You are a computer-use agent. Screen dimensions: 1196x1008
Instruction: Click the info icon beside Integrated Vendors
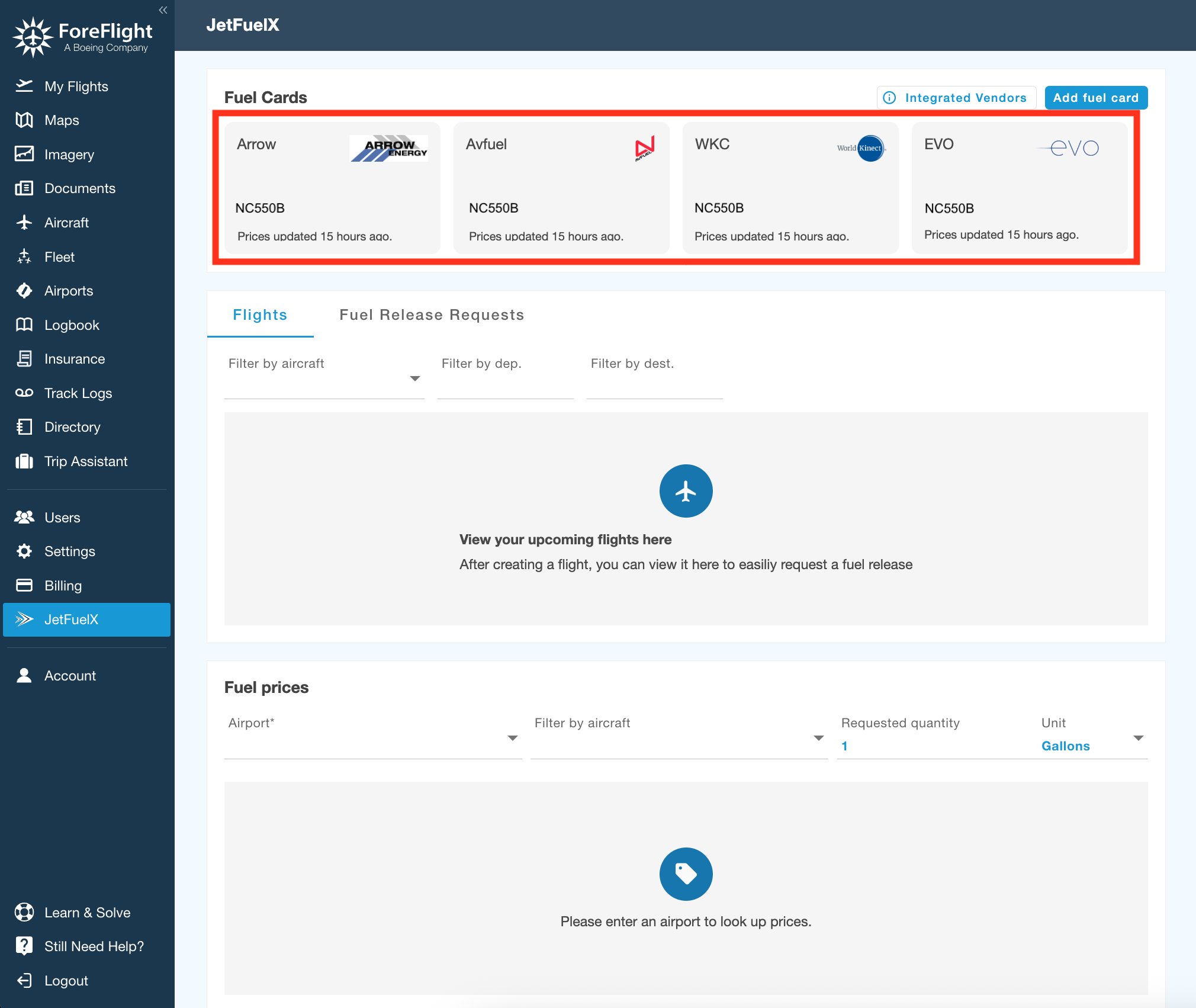pos(889,98)
